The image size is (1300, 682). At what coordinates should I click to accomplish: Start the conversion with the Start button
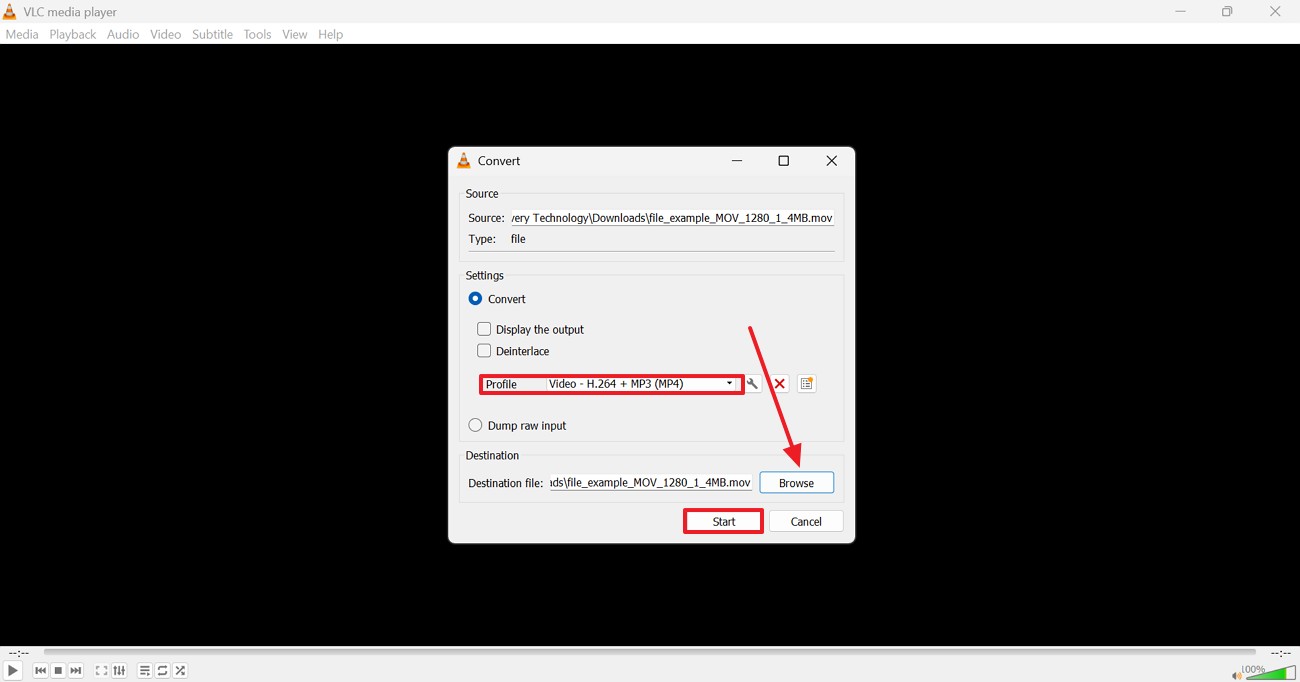(x=722, y=520)
